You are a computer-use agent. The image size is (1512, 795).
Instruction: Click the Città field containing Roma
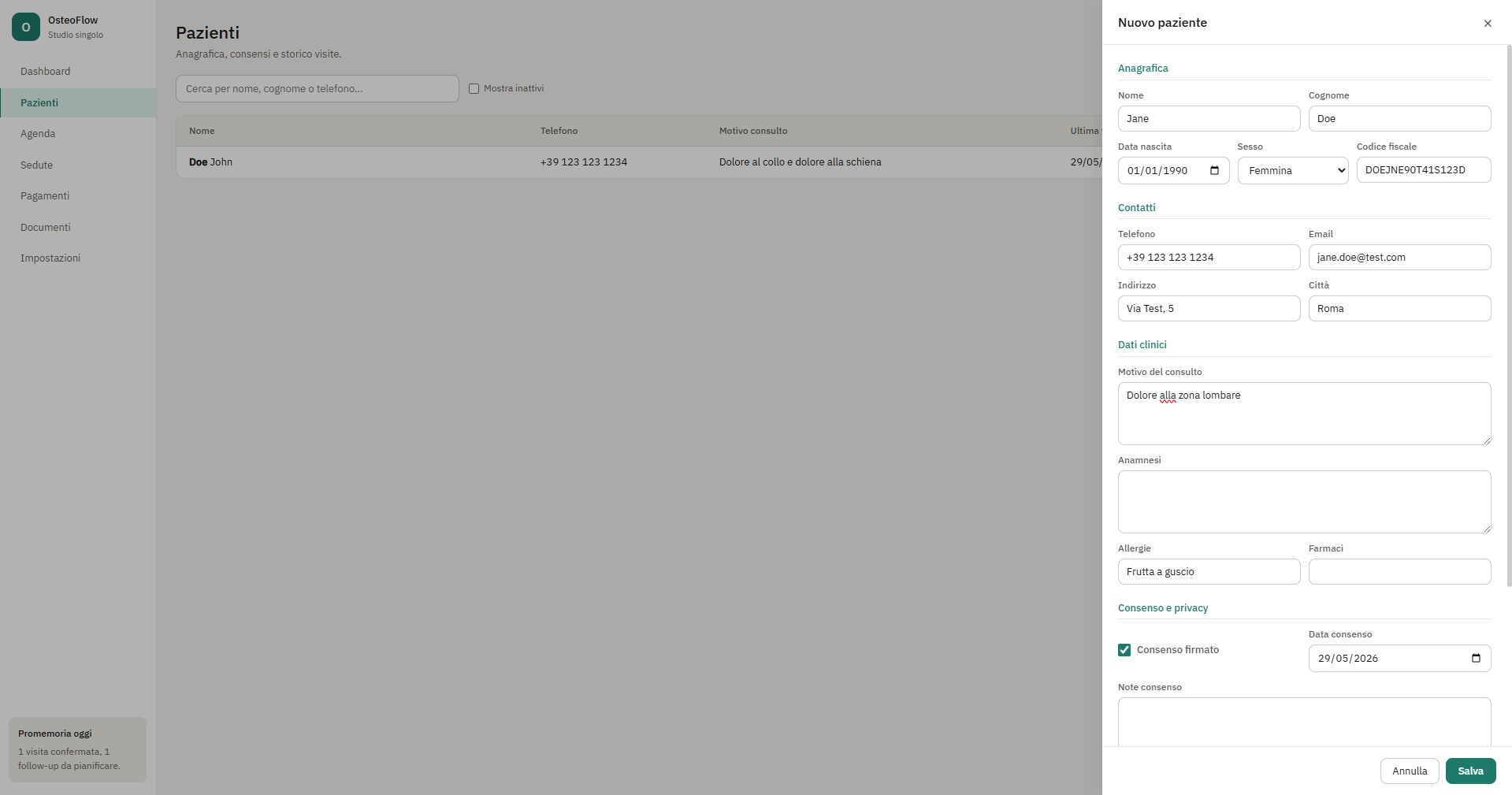tap(1399, 308)
